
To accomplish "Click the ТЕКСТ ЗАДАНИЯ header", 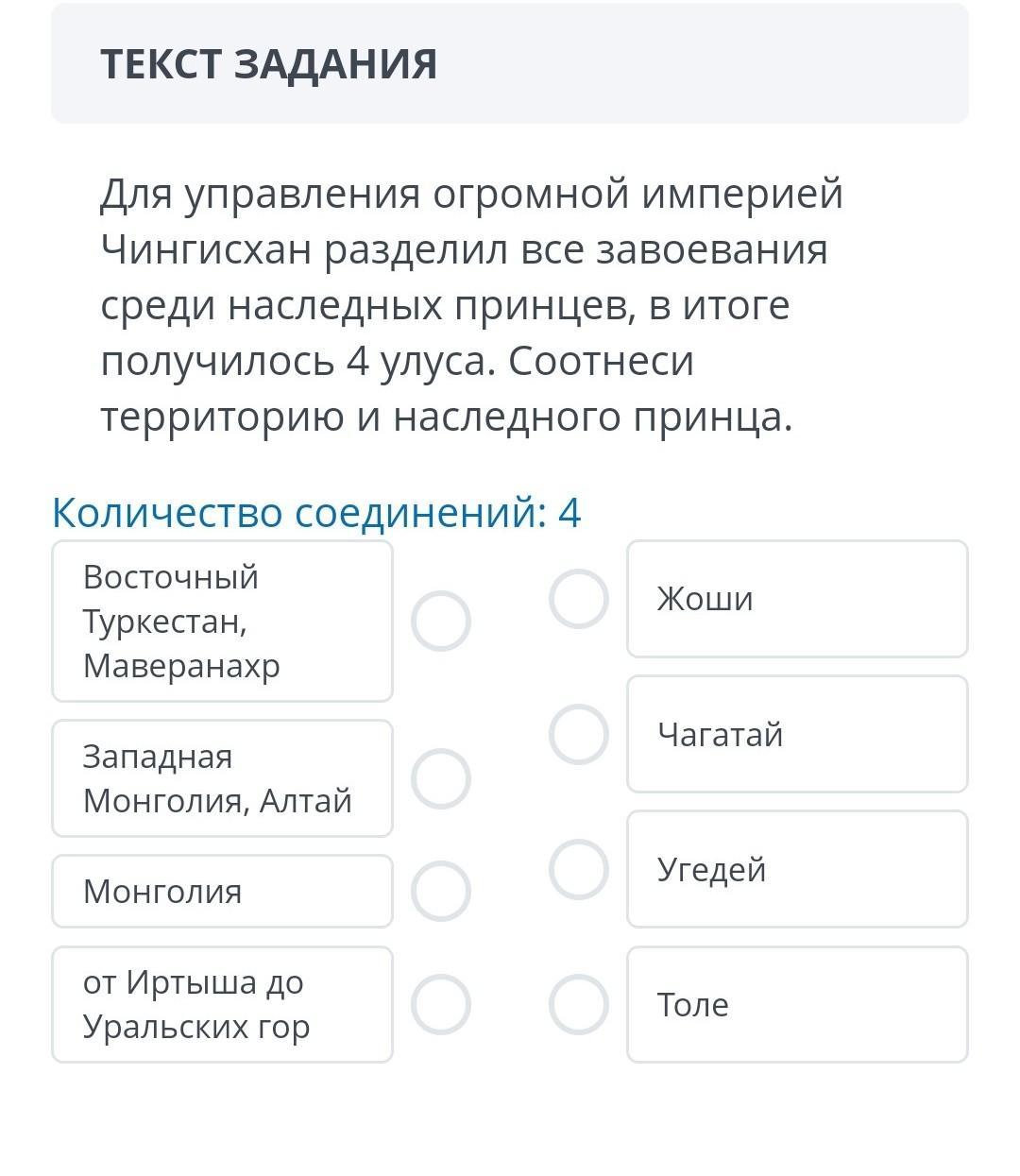I will click(x=269, y=64).
